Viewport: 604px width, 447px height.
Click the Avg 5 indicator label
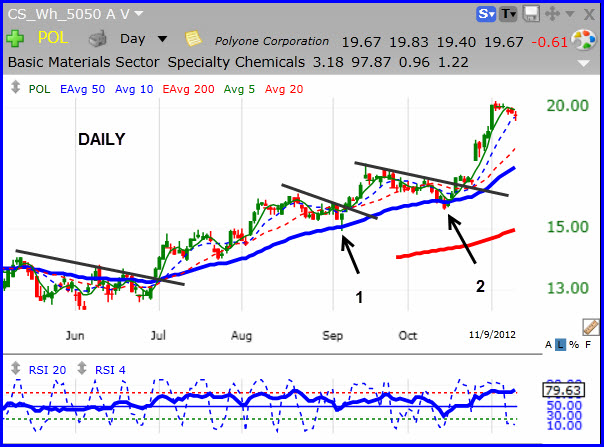coord(239,89)
